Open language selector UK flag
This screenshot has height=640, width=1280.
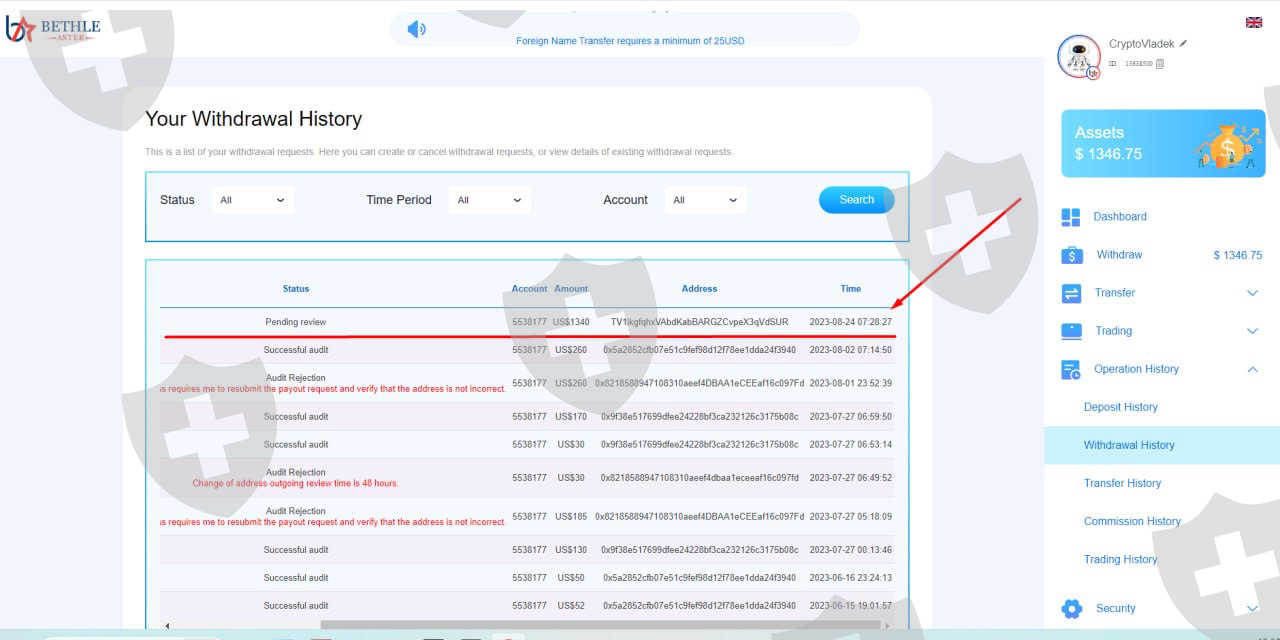tap(1253, 22)
